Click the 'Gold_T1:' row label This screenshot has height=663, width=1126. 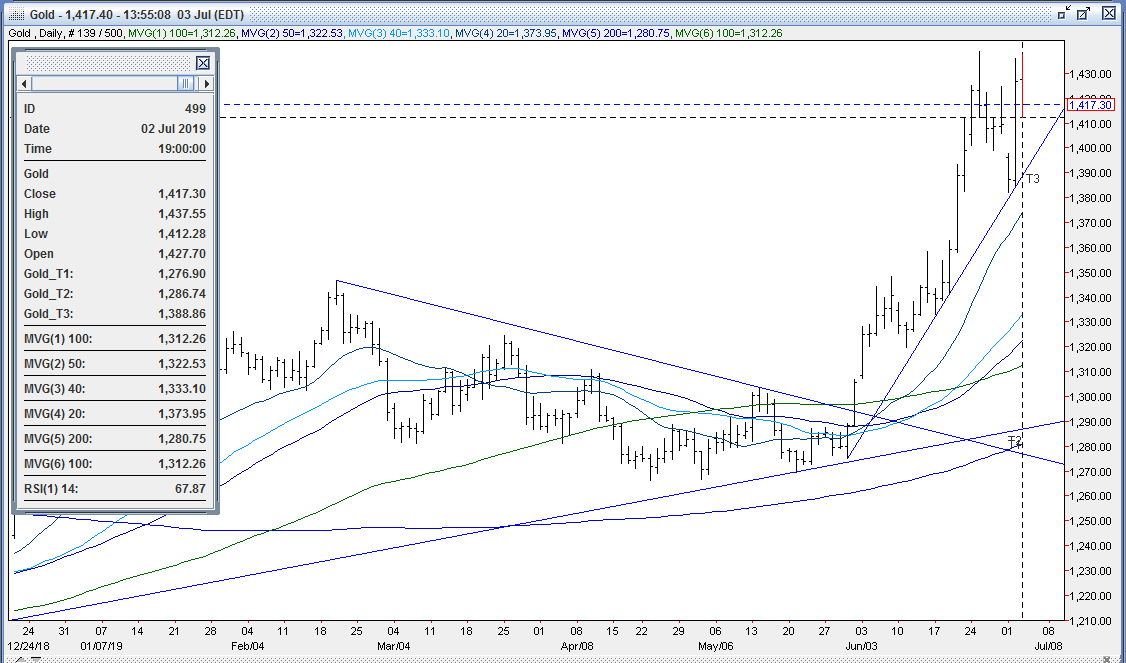49,274
